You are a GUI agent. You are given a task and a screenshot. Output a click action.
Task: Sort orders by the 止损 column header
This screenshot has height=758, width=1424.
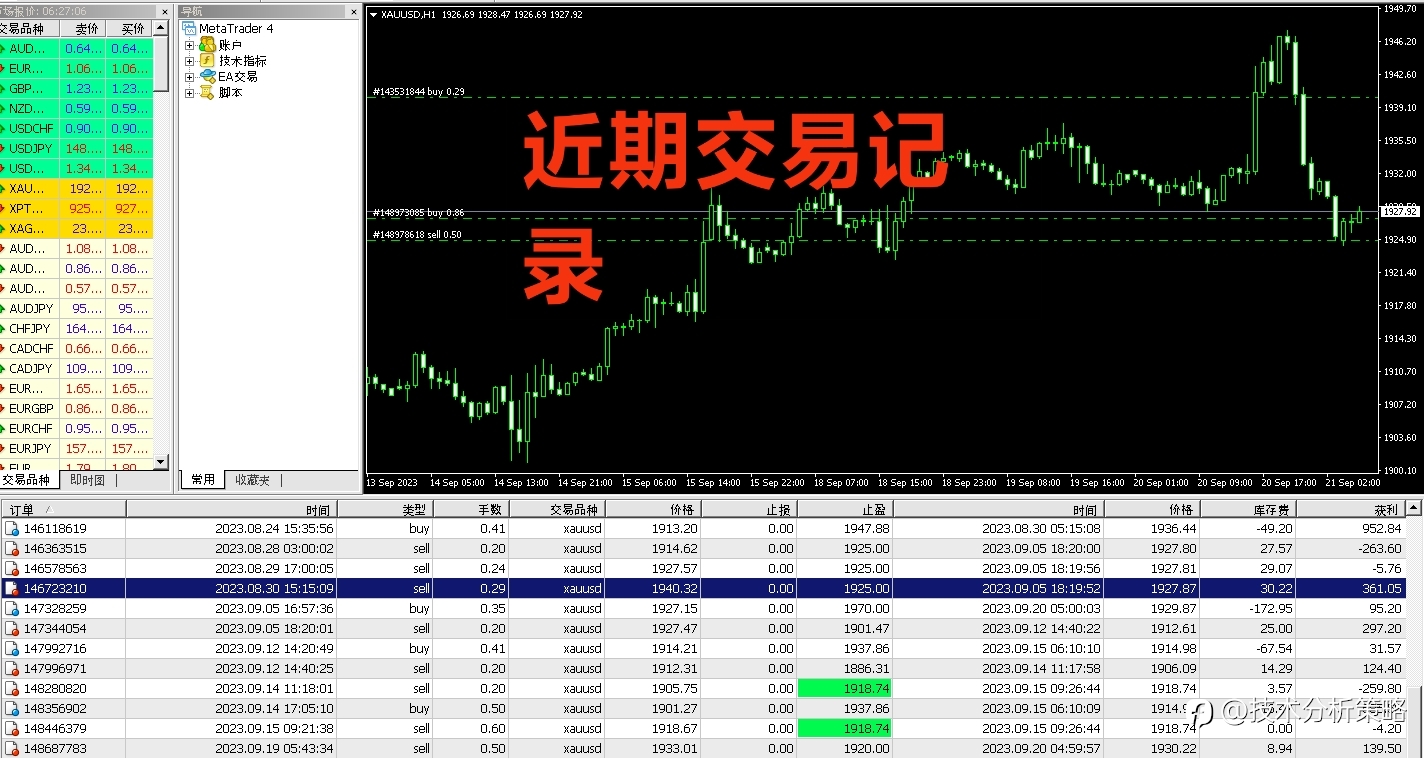click(750, 509)
